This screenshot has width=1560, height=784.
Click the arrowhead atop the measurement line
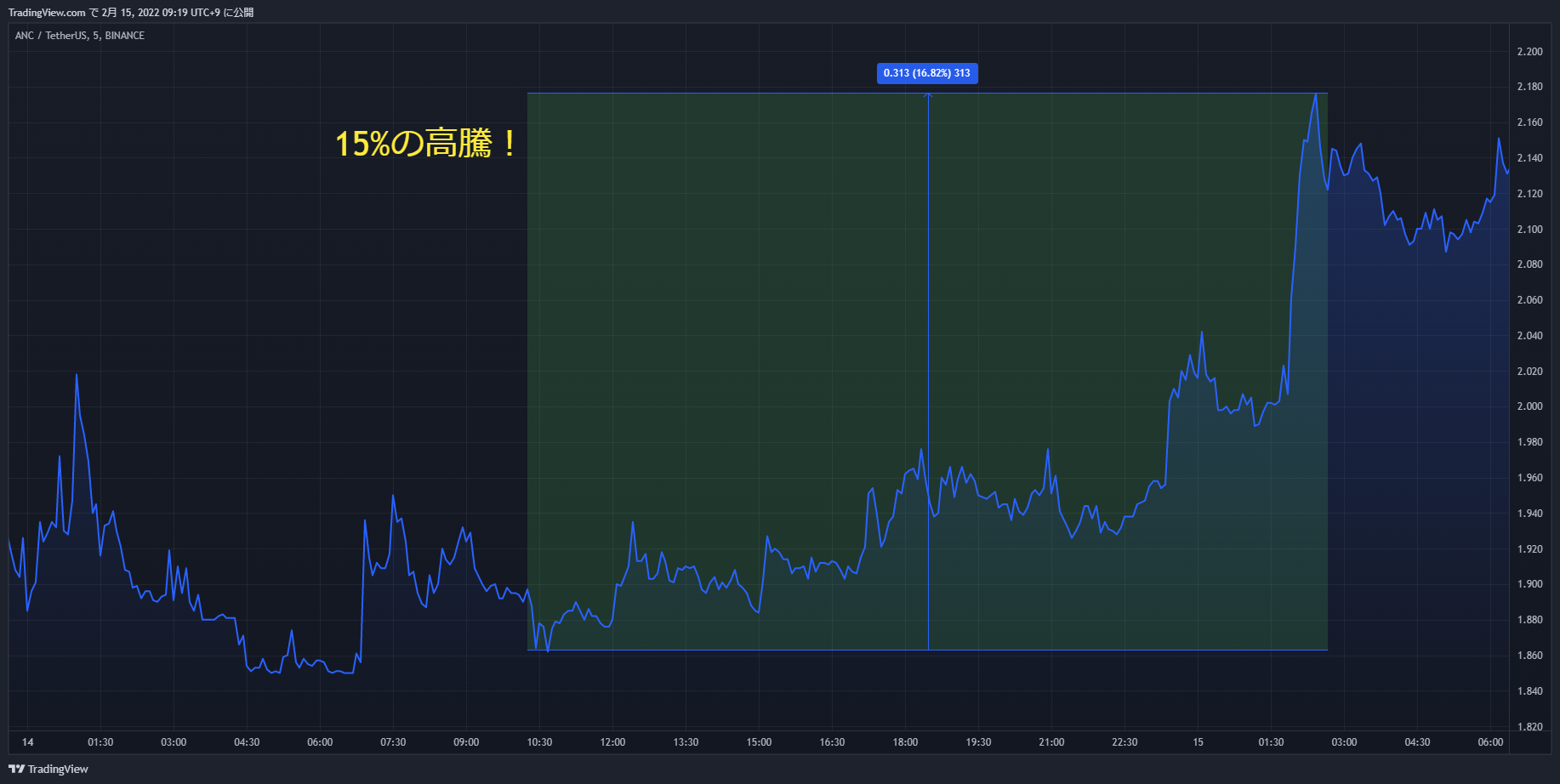(928, 95)
